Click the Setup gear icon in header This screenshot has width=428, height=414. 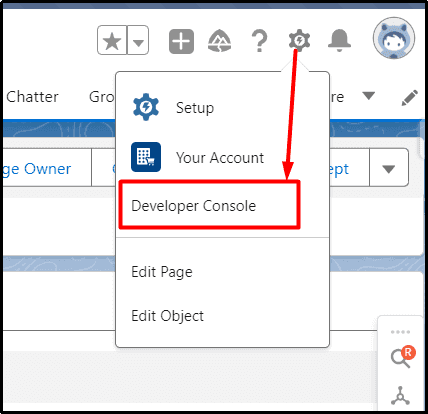pyautogui.click(x=299, y=40)
